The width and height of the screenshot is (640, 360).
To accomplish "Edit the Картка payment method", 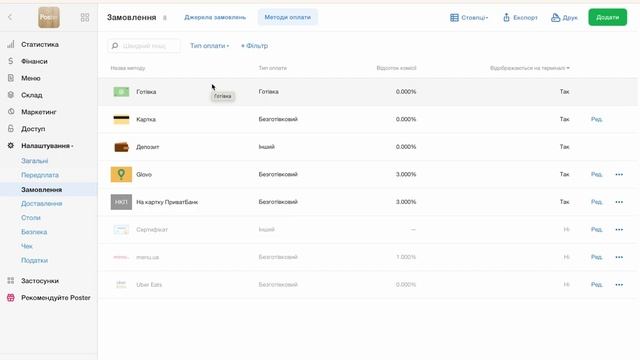I will pos(596,119).
